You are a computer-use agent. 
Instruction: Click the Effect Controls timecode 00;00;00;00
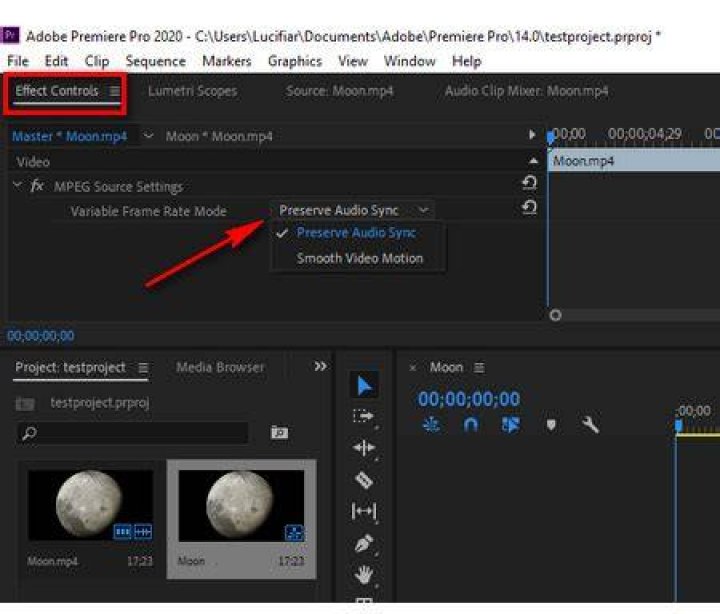[x=41, y=336]
